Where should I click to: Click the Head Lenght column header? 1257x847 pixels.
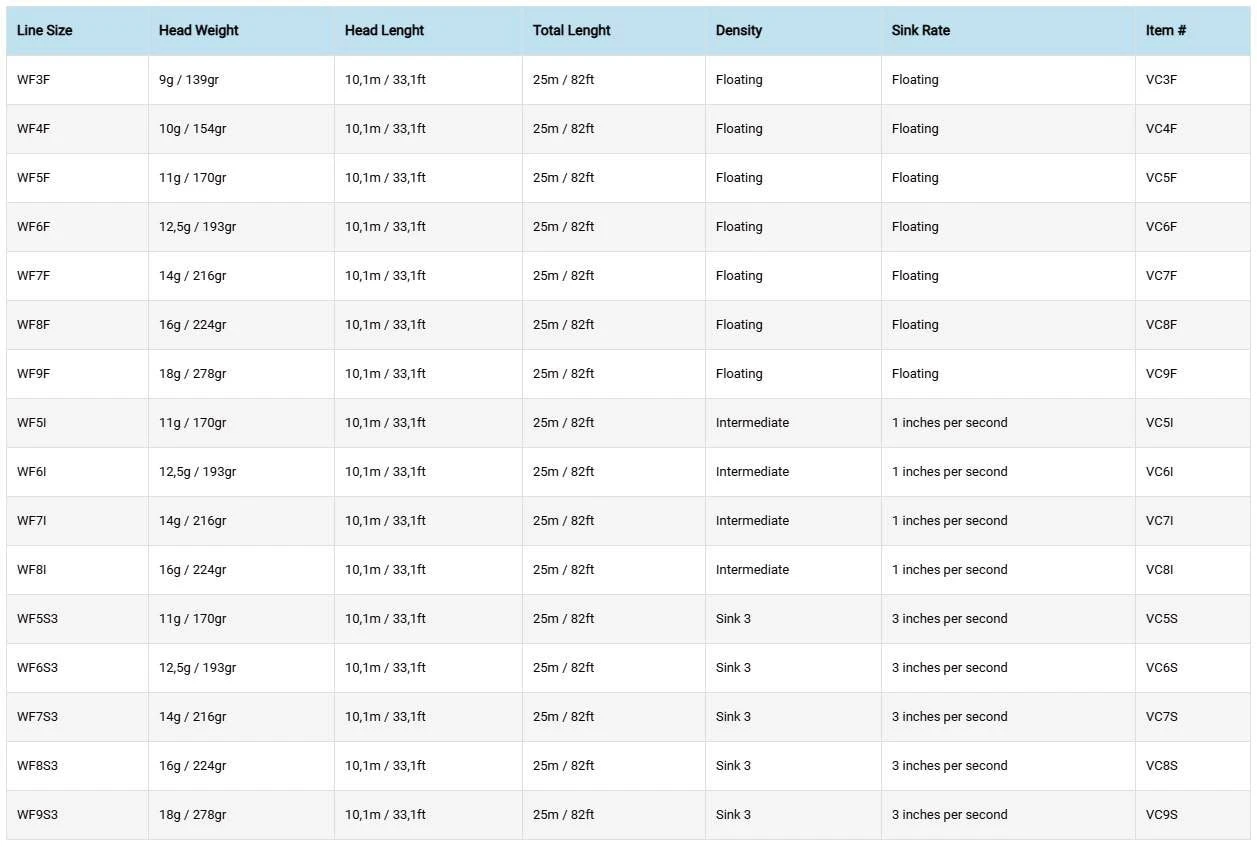[x=384, y=31]
